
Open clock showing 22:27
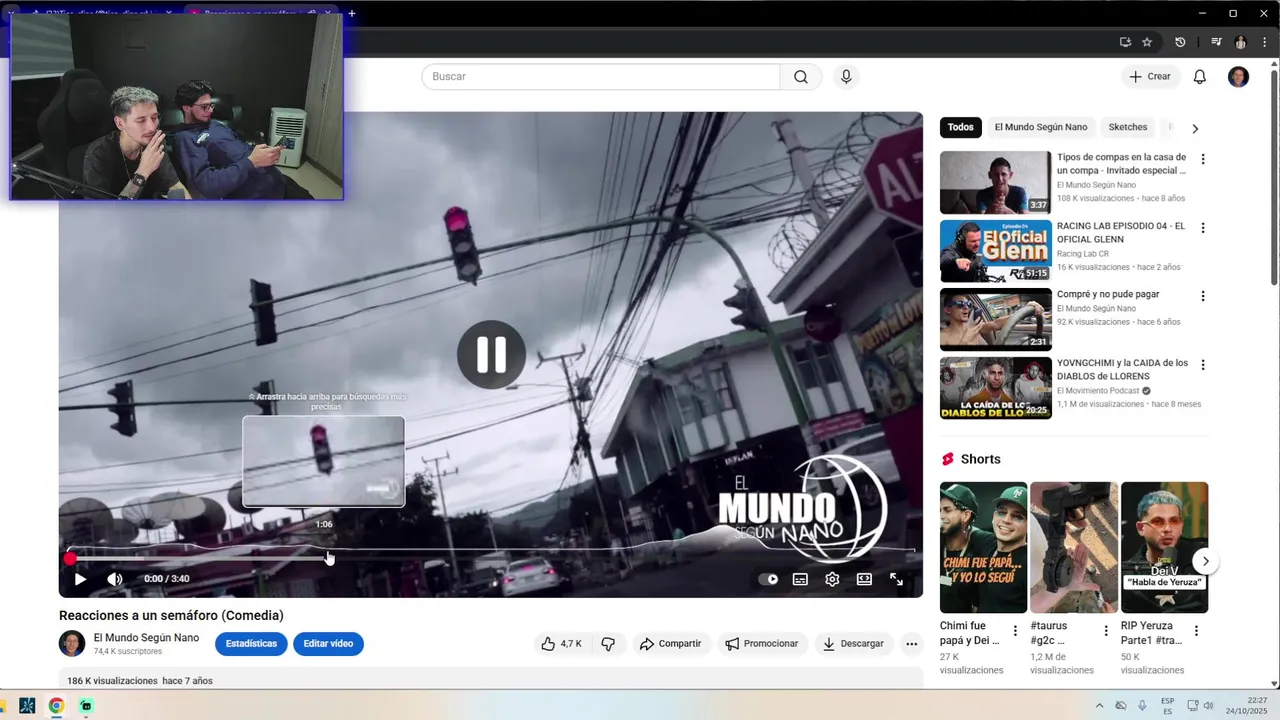click(x=1246, y=706)
